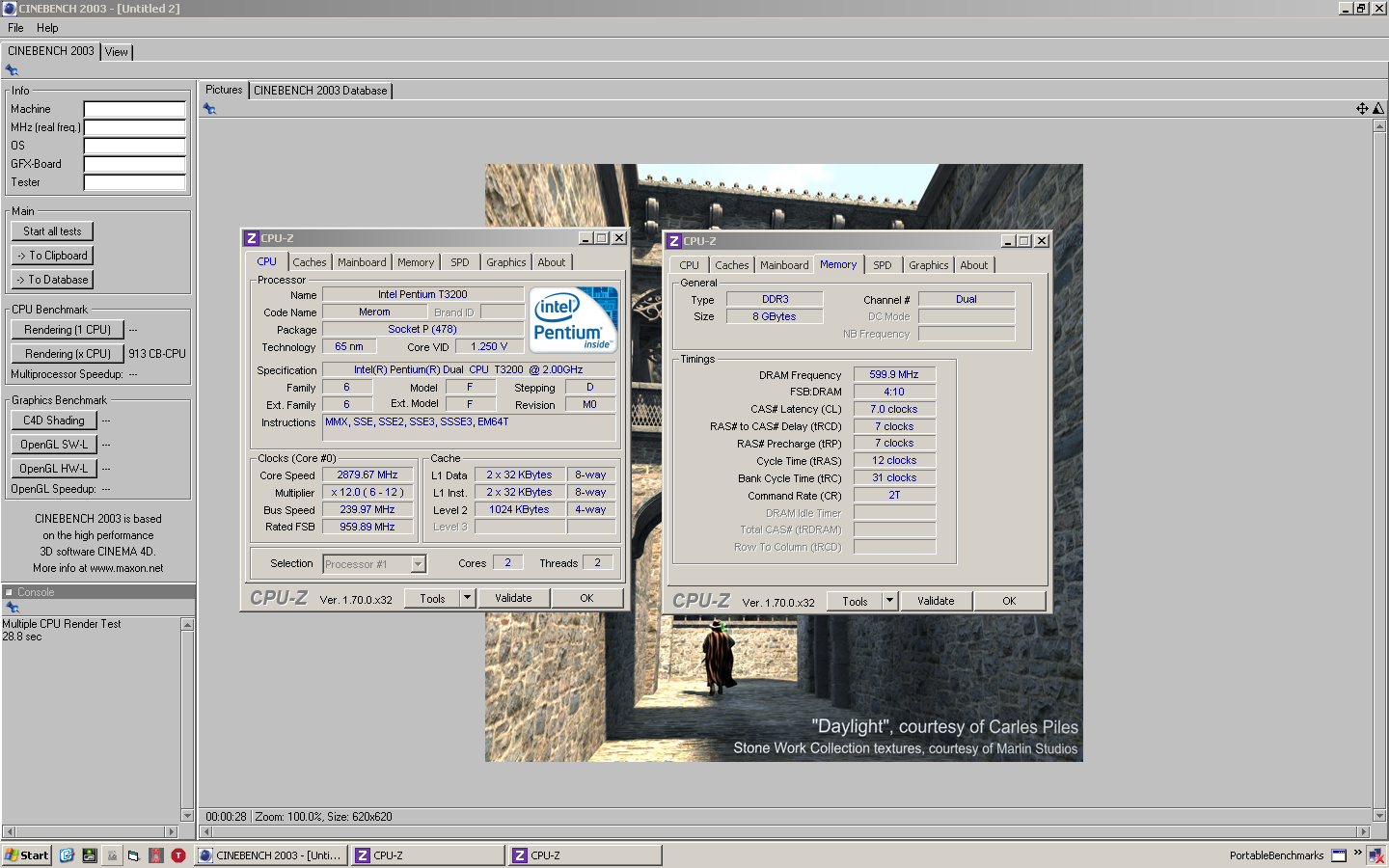Click the blue quick launch icon next to Start

point(67,855)
